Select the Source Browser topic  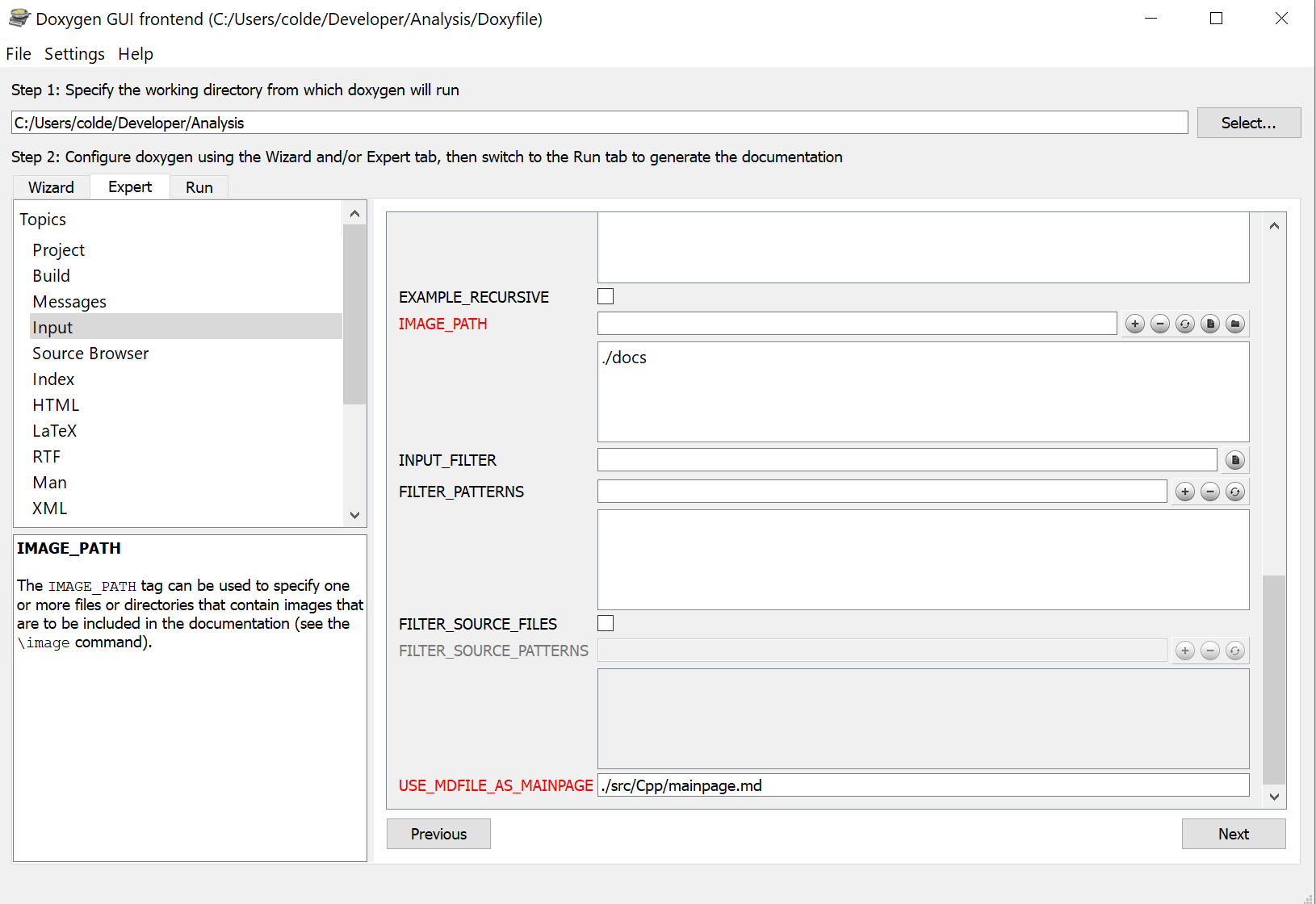click(x=90, y=354)
